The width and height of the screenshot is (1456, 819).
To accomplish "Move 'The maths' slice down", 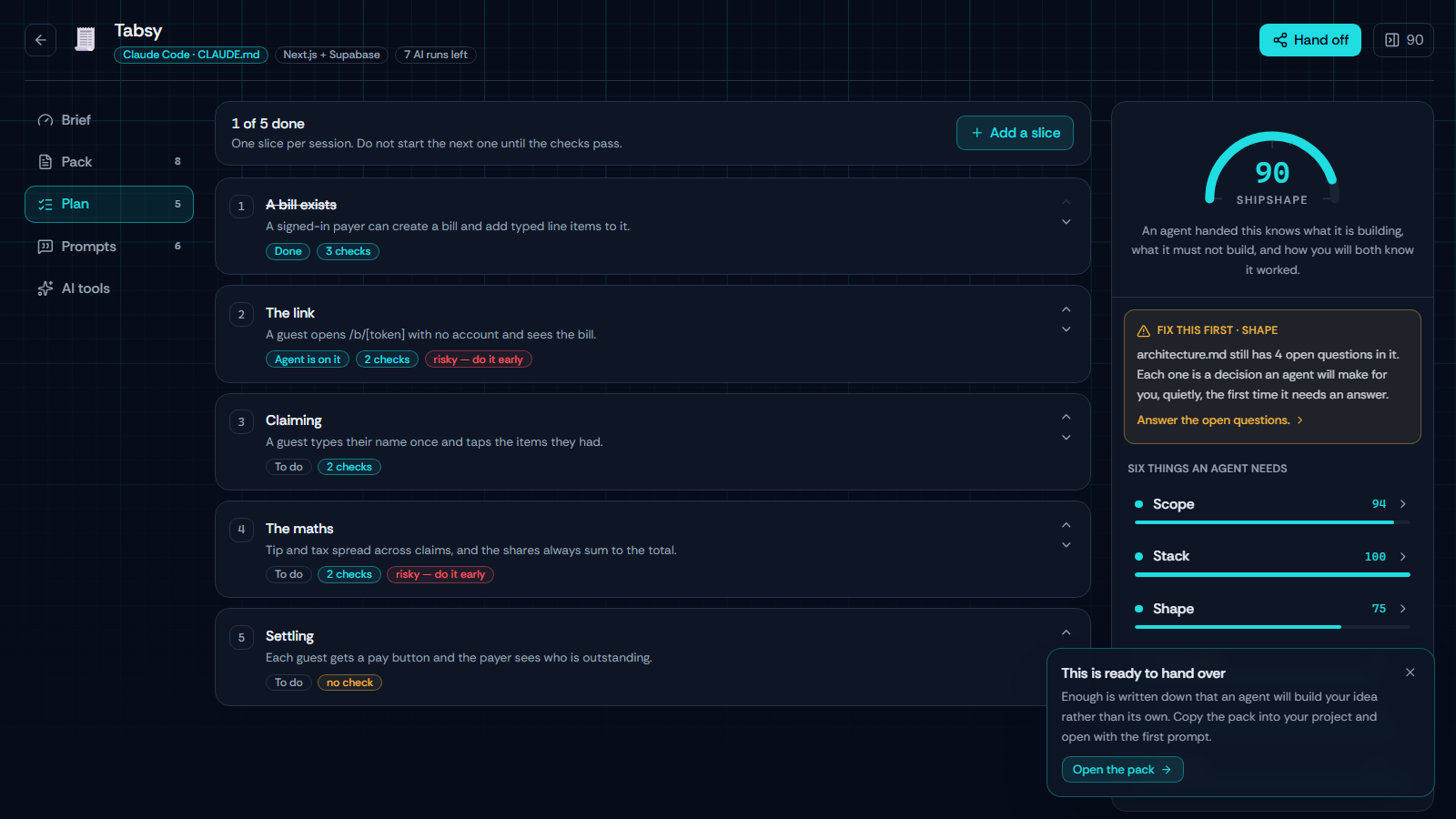I will click(x=1066, y=545).
